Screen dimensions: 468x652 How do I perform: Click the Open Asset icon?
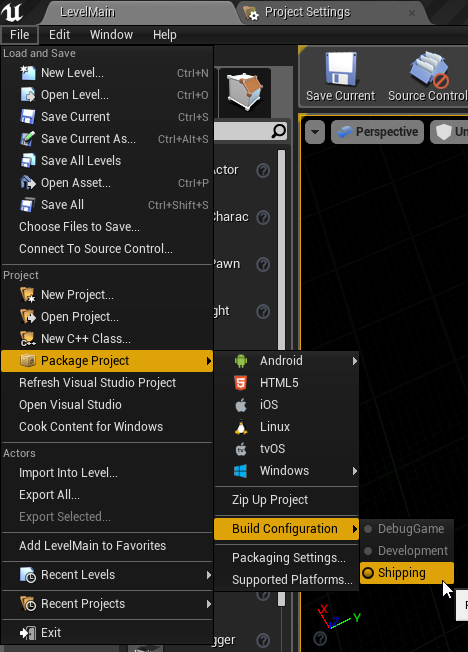point(28,183)
